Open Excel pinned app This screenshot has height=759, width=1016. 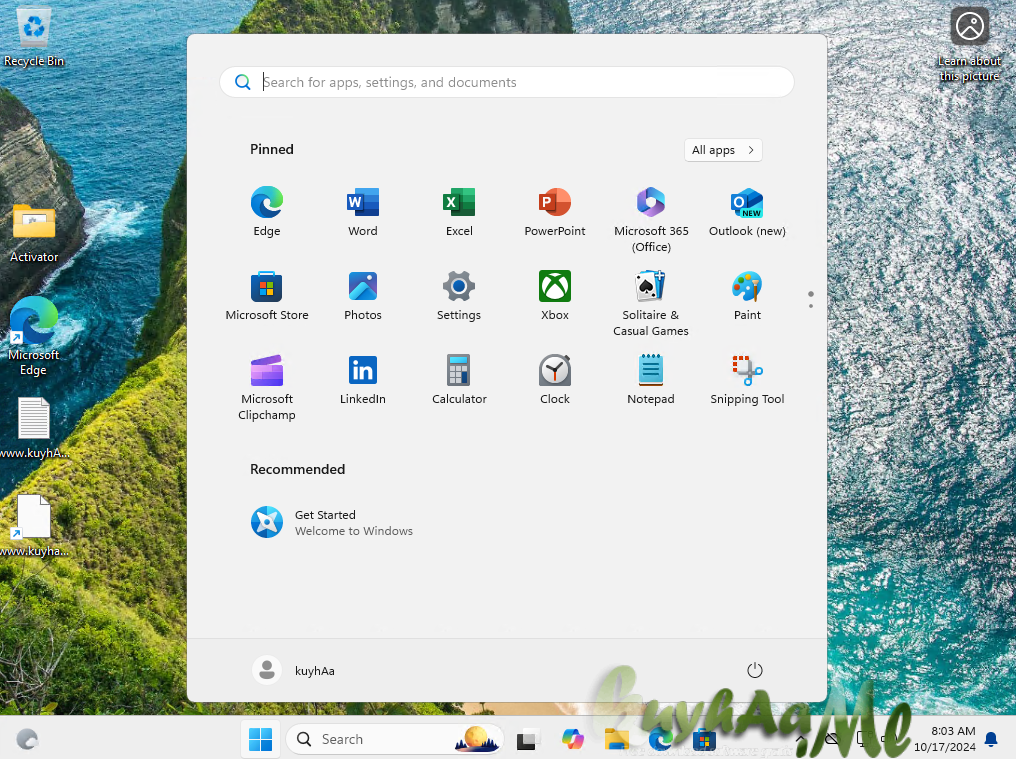pyautogui.click(x=459, y=212)
